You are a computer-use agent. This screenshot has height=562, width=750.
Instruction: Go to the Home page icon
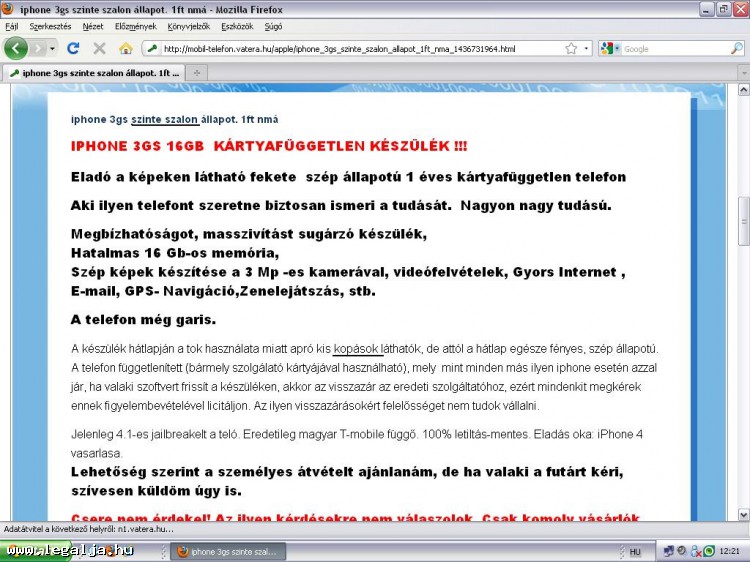pos(125,48)
